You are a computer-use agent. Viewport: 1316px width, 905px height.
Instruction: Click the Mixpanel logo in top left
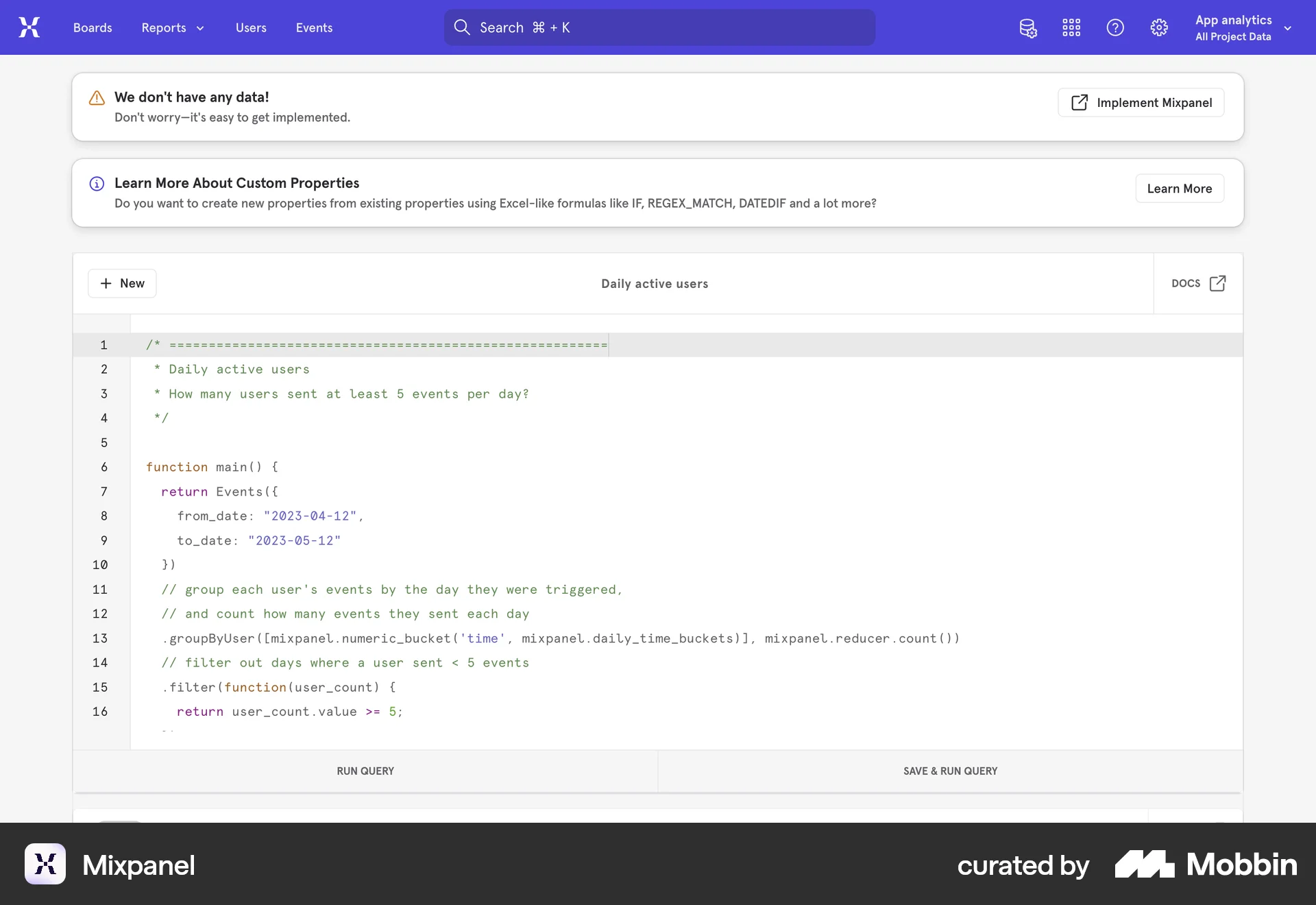[29, 27]
